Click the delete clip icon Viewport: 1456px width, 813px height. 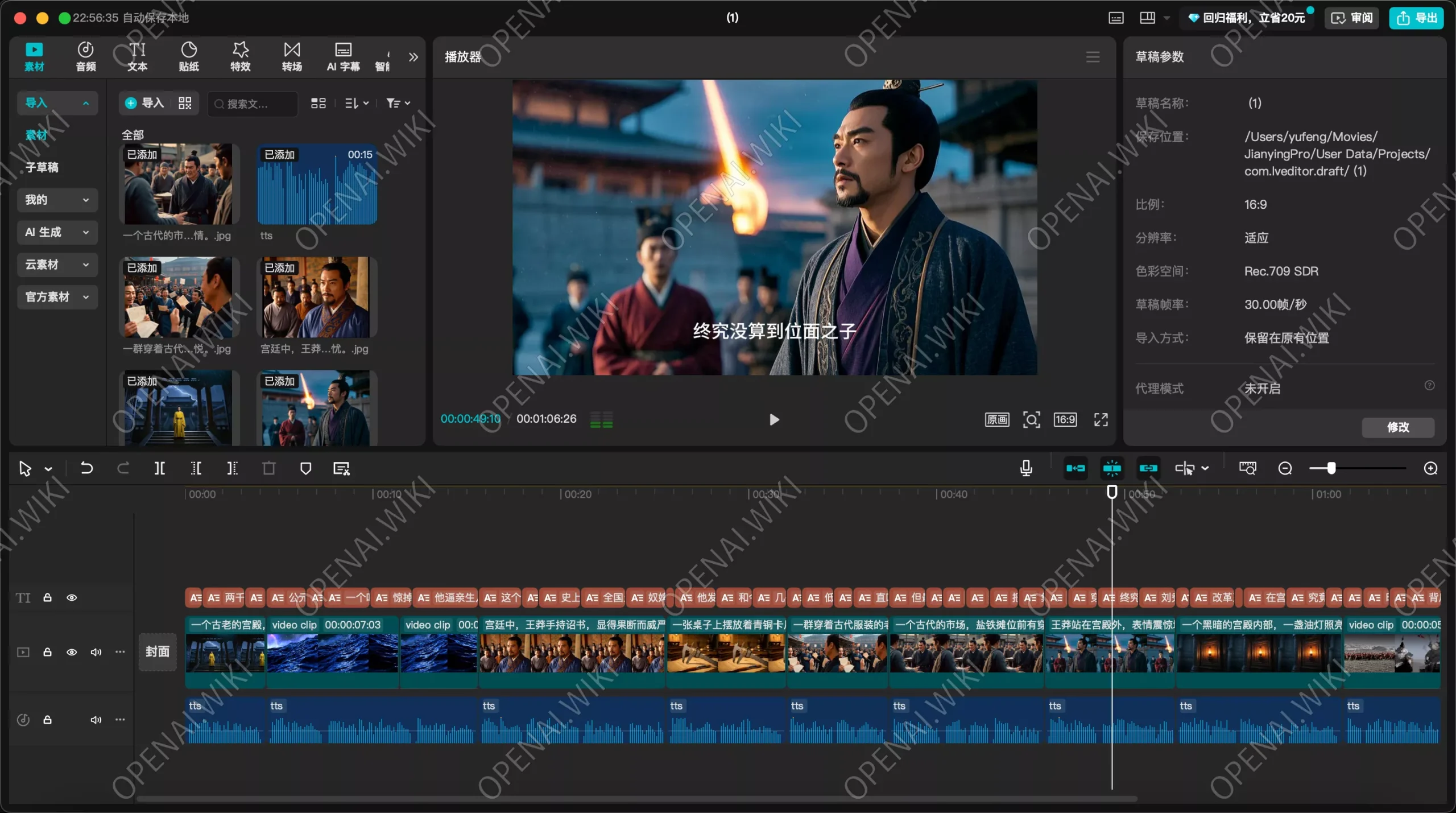(269, 468)
